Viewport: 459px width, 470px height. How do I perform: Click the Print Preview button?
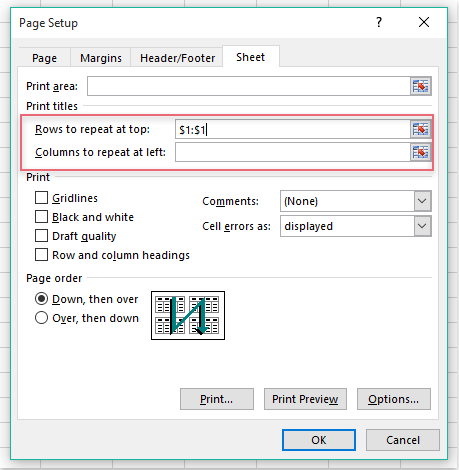click(305, 399)
